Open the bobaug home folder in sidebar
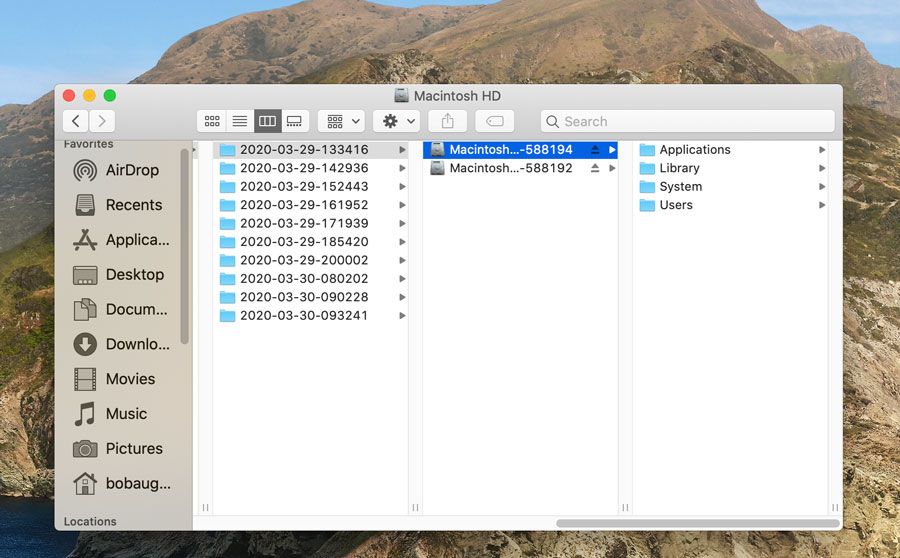This screenshot has height=558, width=900. coord(122,483)
